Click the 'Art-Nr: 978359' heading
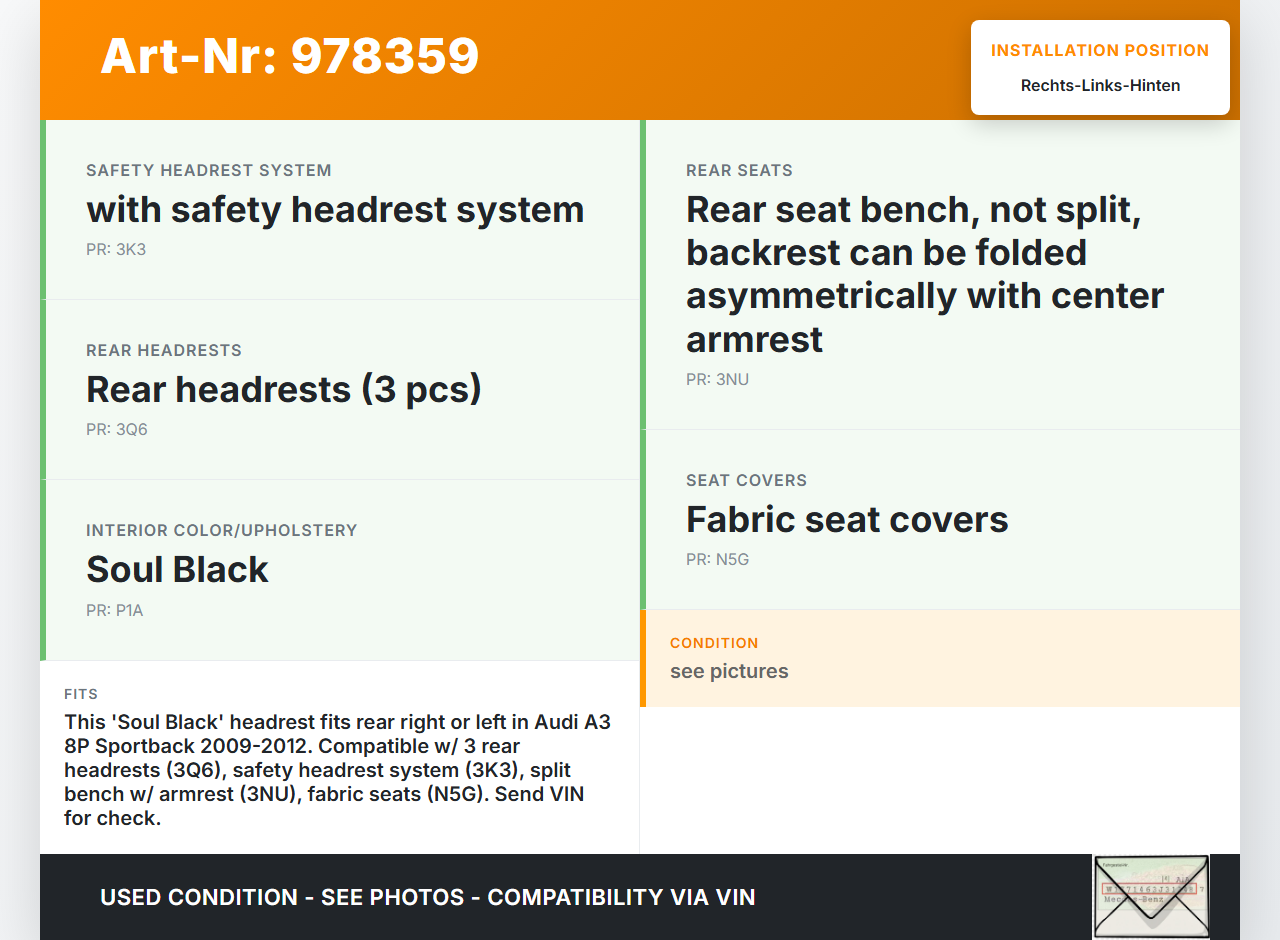The image size is (1280, 940). (290, 56)
